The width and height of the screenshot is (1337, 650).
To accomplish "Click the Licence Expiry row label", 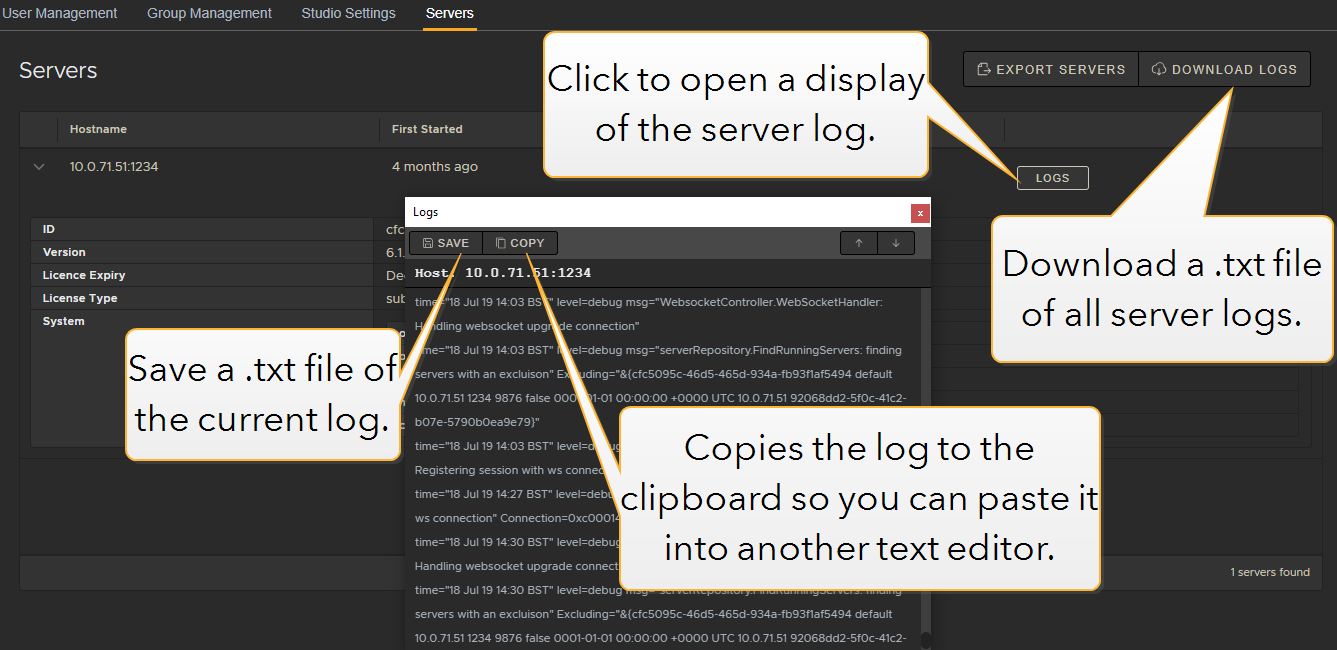I will click(x=84, y=275).
